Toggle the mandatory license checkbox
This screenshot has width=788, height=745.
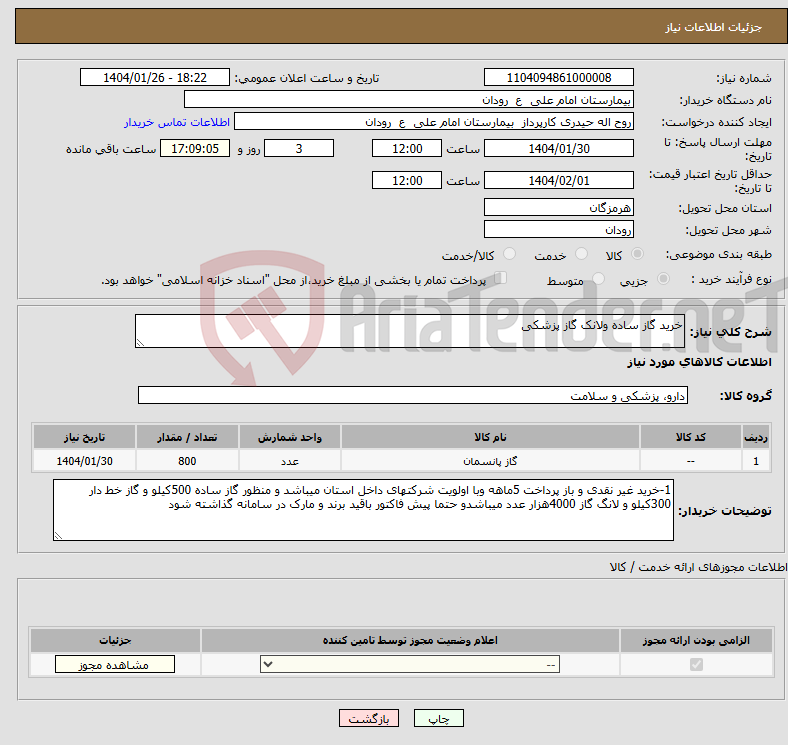[696, 665]
